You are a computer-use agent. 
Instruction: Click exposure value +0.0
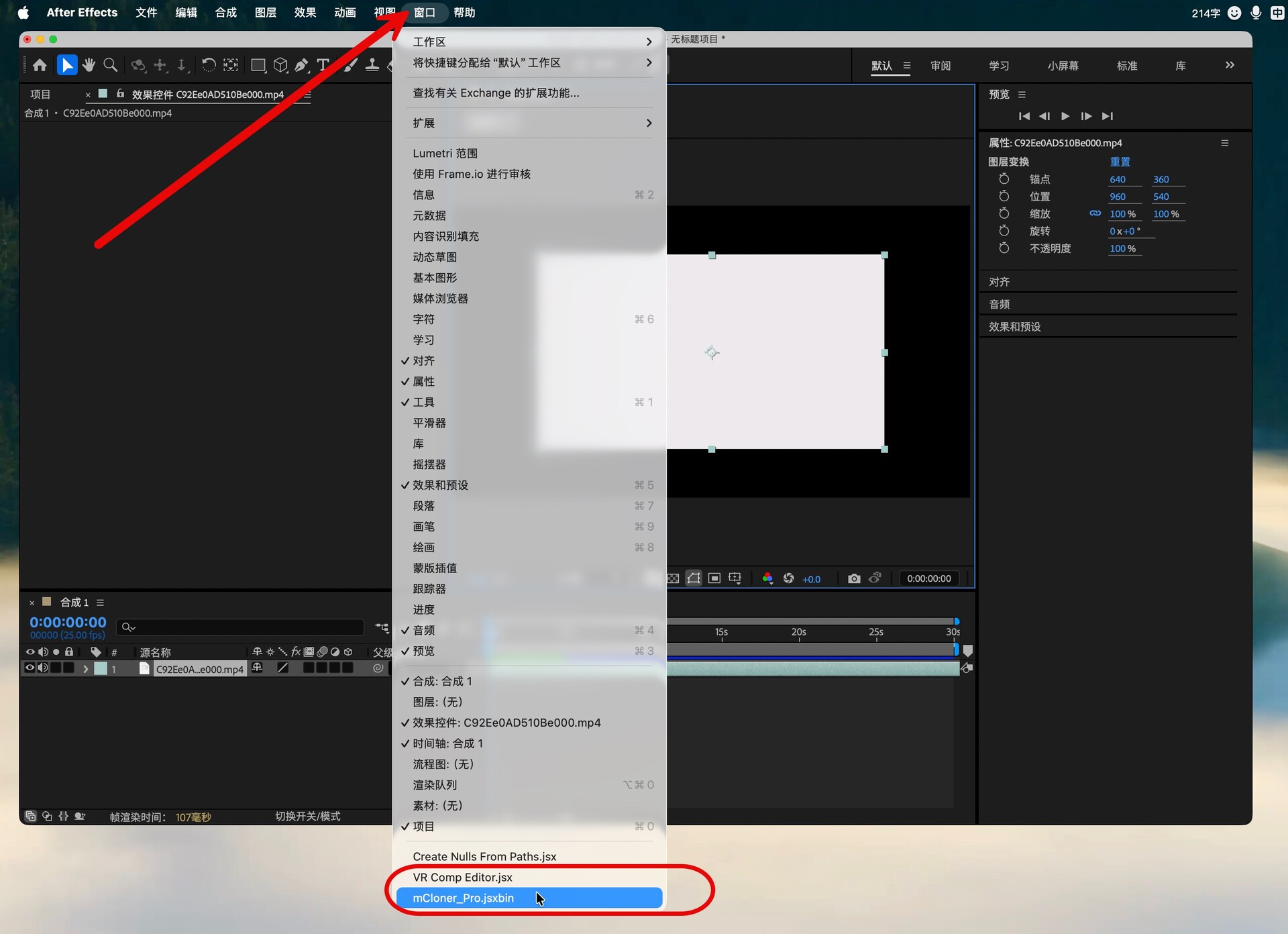pos(811,579)
